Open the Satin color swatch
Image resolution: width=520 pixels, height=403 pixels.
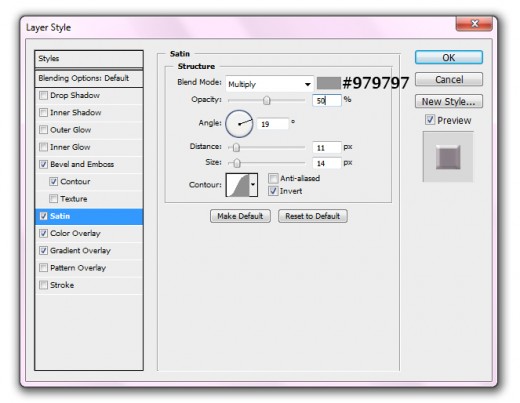point(328,83)
